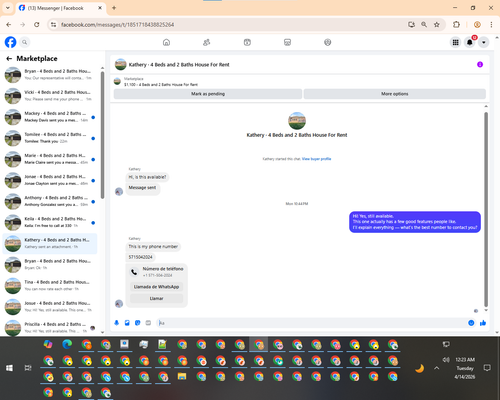Open the Chrome three-dot menu
Screen dimensions: 500x400
[491, 25]
